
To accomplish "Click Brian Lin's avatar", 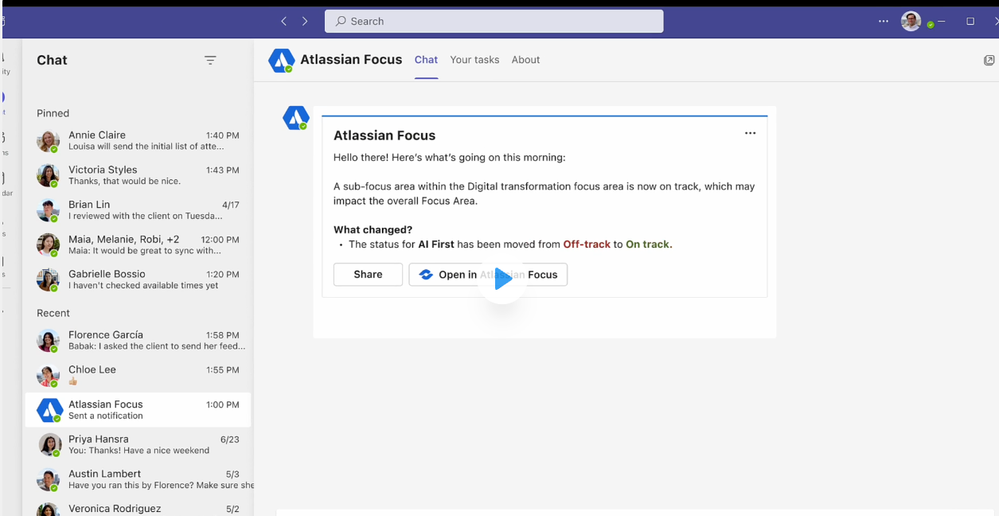I will click(48, 210).
